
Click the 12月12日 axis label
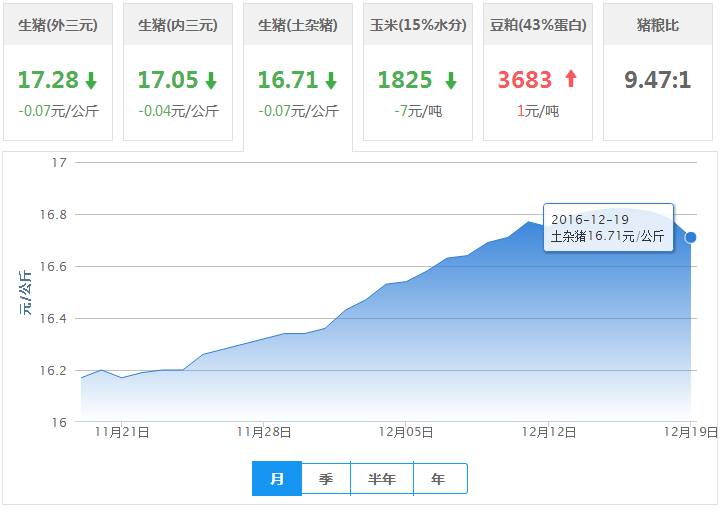pyautogui.click(x=549, y=433)
